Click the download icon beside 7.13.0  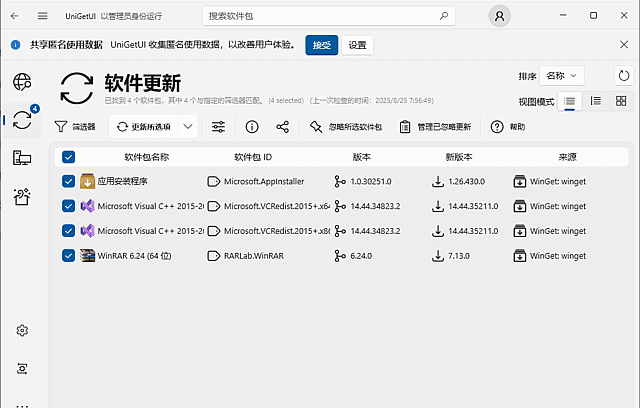coord(438,256)
